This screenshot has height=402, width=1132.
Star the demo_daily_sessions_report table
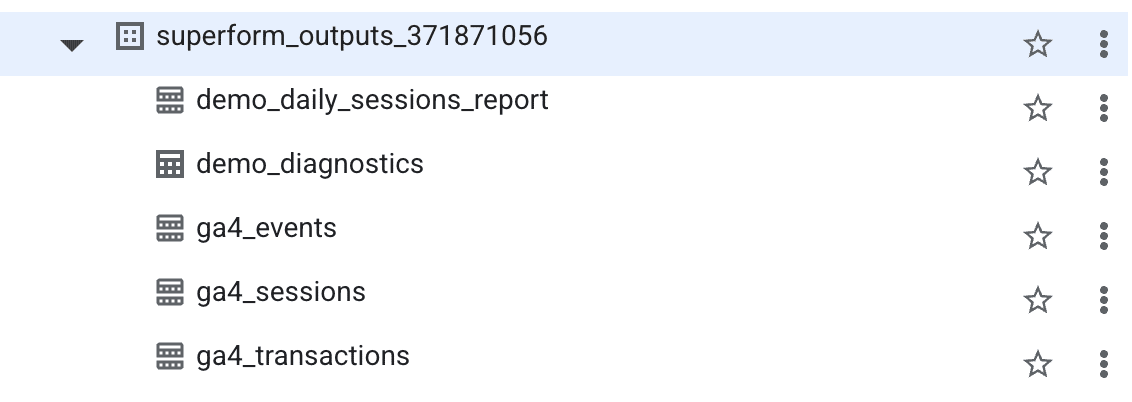click(1038, 108)
